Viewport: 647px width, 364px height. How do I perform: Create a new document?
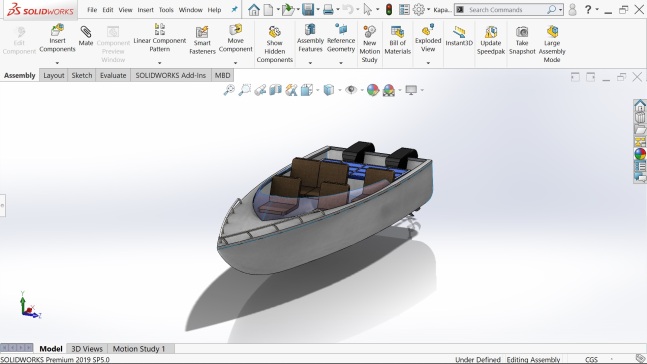tap(269, 9)
